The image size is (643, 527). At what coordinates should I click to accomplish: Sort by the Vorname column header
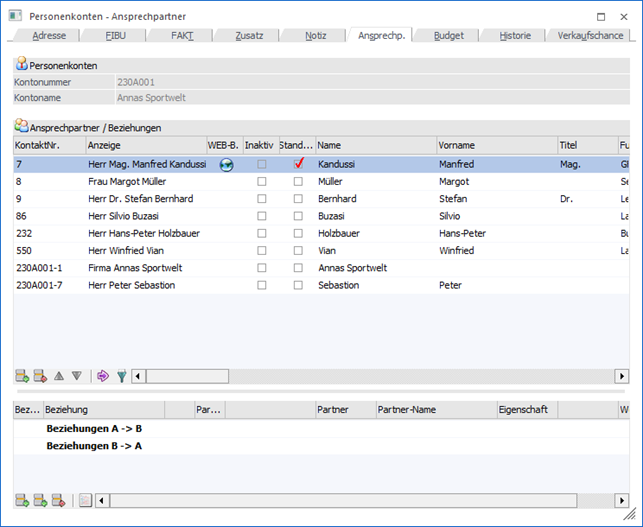(x=494, y=146)
